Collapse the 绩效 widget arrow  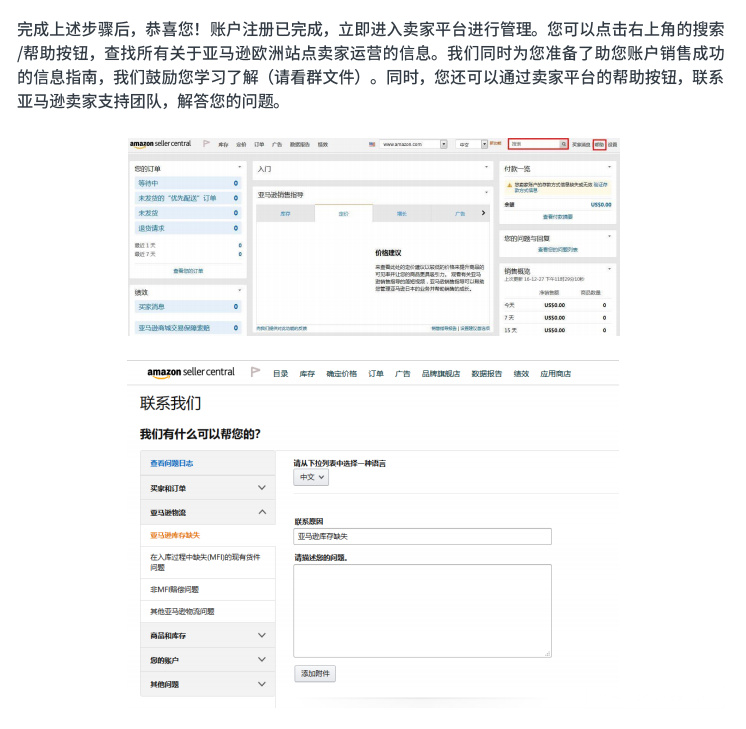[x=239, y=290]
